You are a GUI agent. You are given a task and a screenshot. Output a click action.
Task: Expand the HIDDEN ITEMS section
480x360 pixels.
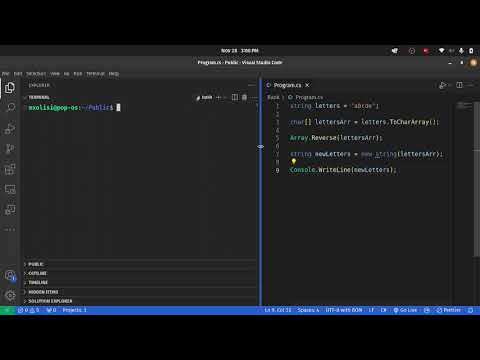tap(140, 292)
